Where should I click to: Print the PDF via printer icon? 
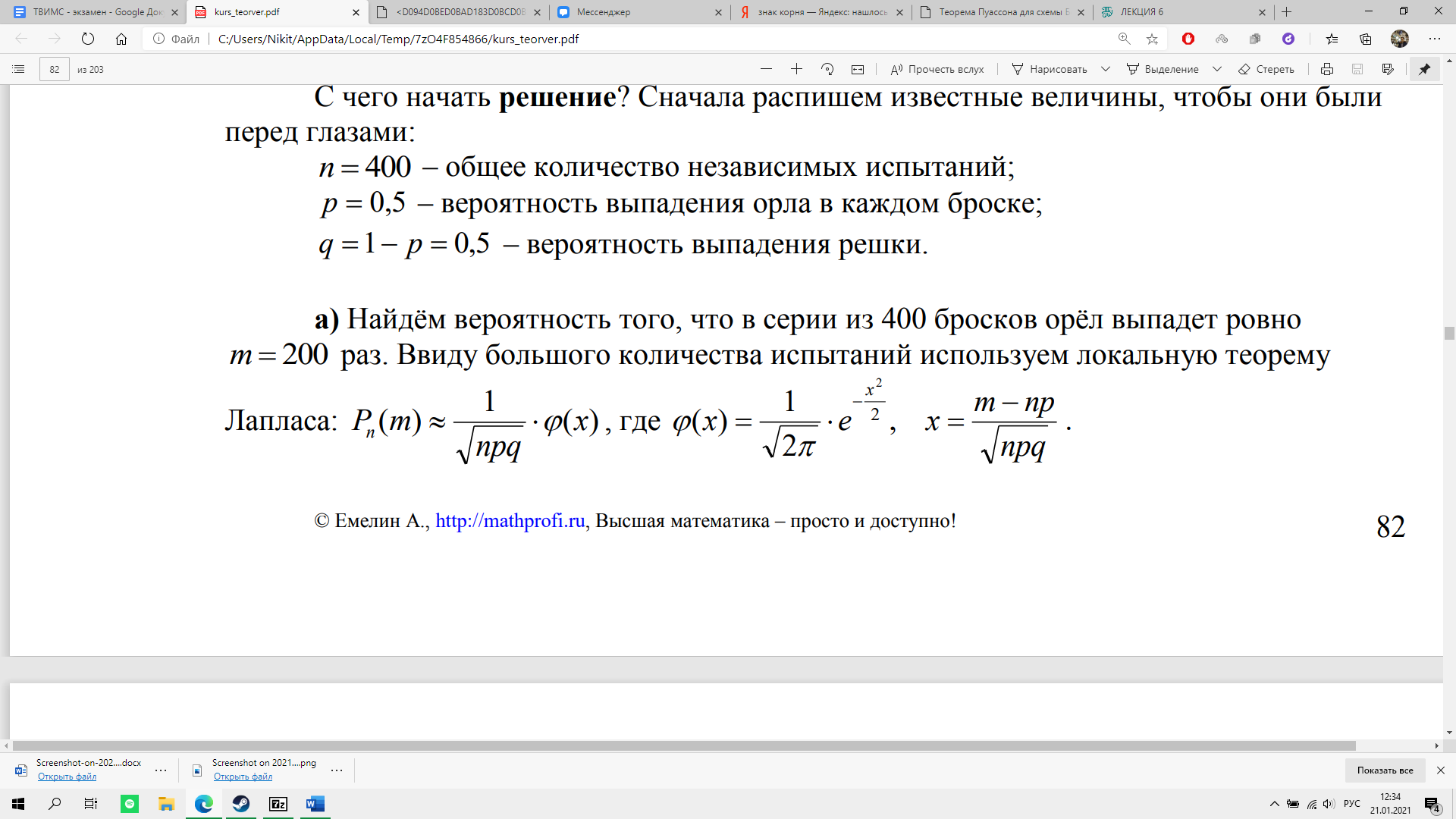[1327, 69]
